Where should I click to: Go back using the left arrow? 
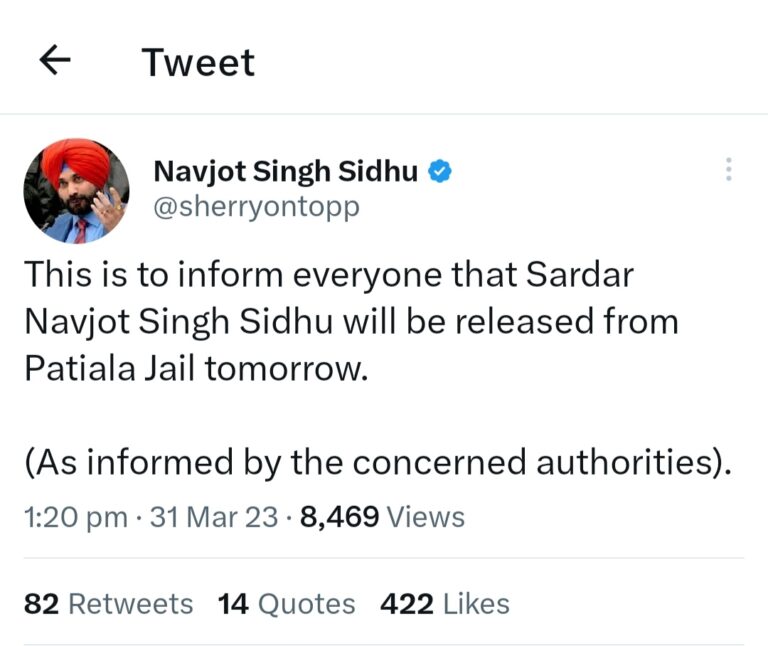point(55,62)
